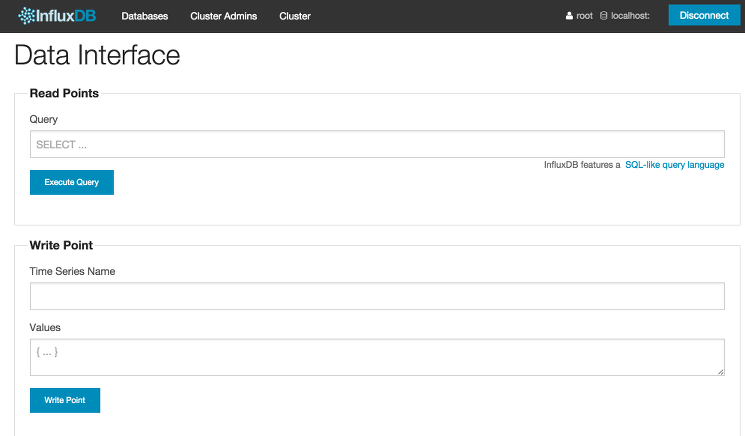The height and width of the screenshot is (436, 745).
Task: Open the Cluster Admins page
Action: click(x=223, y=16)
